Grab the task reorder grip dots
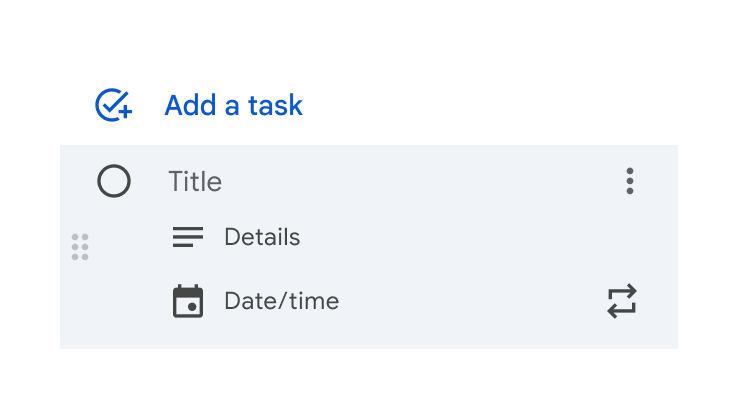This screenshot has width=739, height=415. point(80,247)
